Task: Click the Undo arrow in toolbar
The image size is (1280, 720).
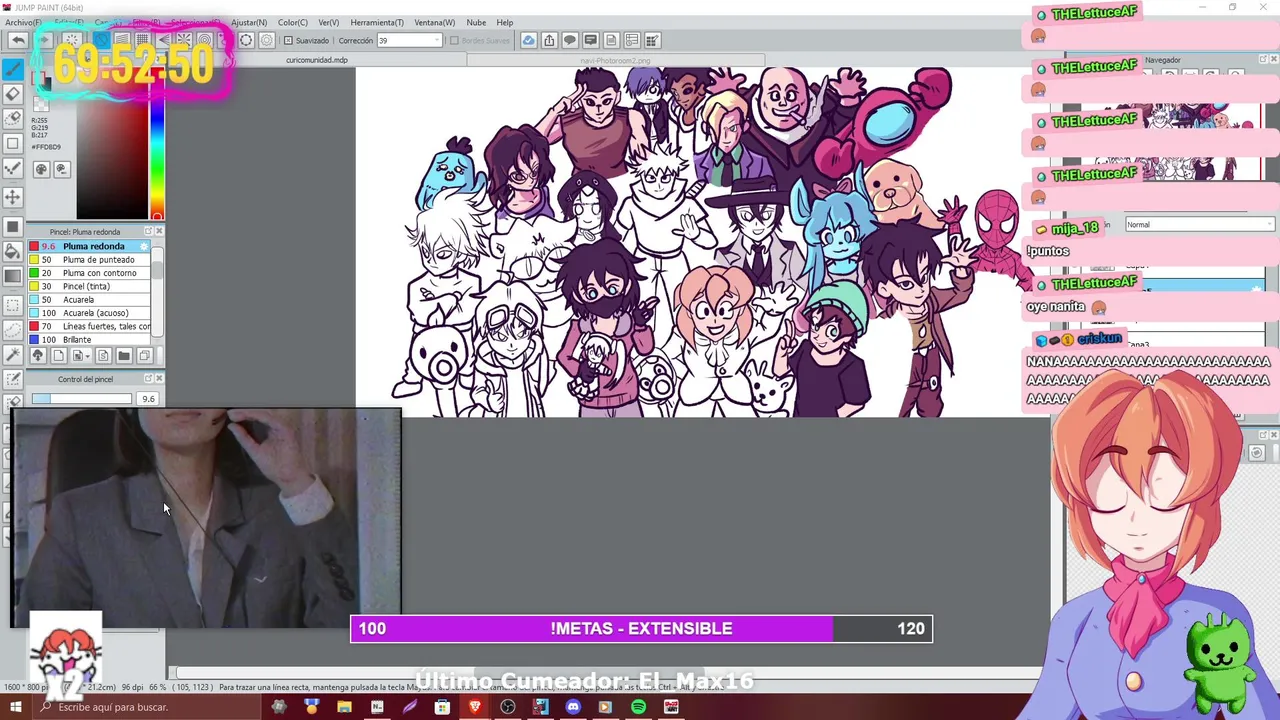Action: click(x=18, y=40)
